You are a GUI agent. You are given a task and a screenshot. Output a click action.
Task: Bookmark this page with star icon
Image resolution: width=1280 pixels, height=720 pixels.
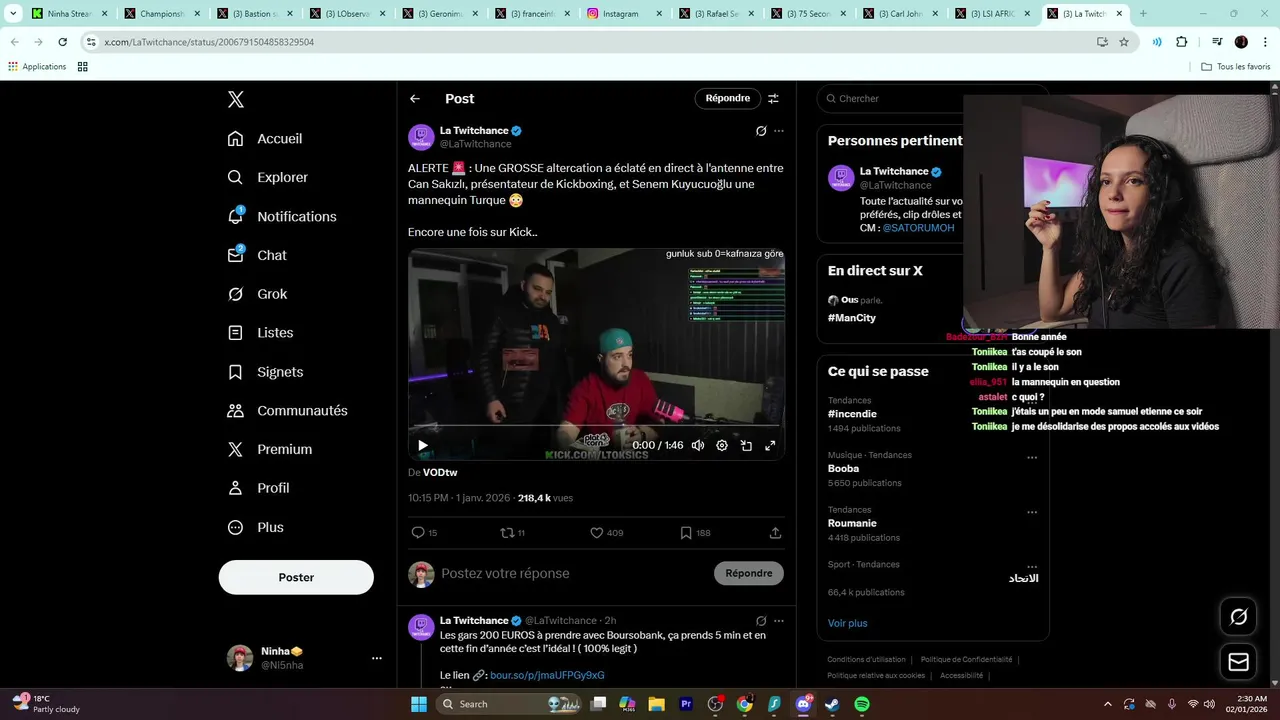tap(1124, 42)
